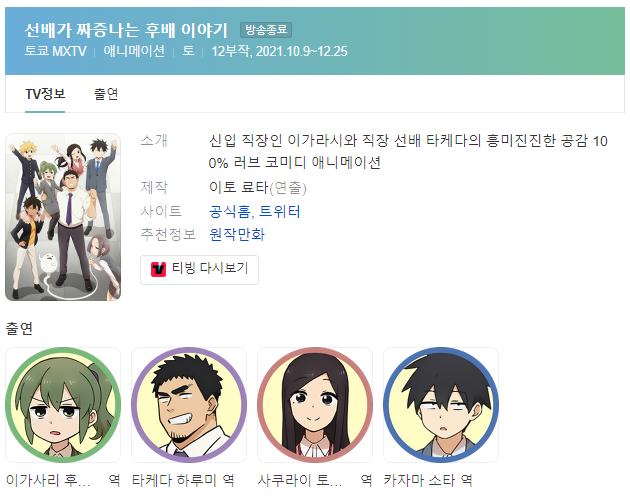Screen dimensions: 630x500
Task: Click the title 선배가 짜증나는 후배 이야기
Action: pyautogui.click(x=126, y=30)
